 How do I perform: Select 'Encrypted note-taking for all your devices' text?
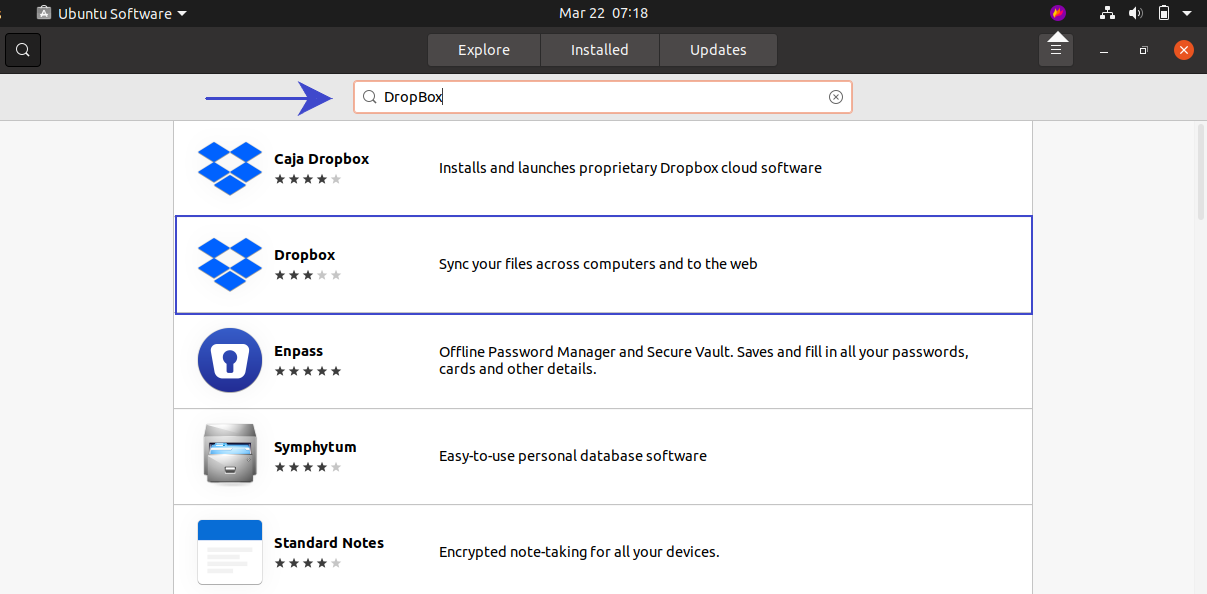pos(579,552)
